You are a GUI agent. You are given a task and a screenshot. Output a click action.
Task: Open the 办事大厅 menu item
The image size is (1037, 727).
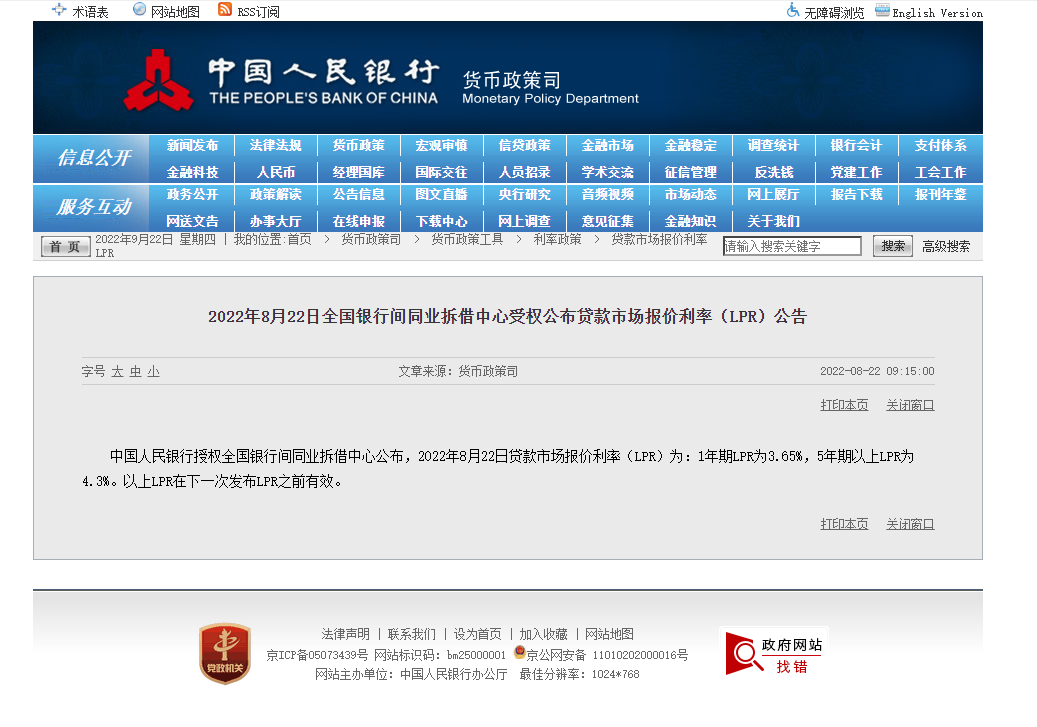tap(276, 222)
